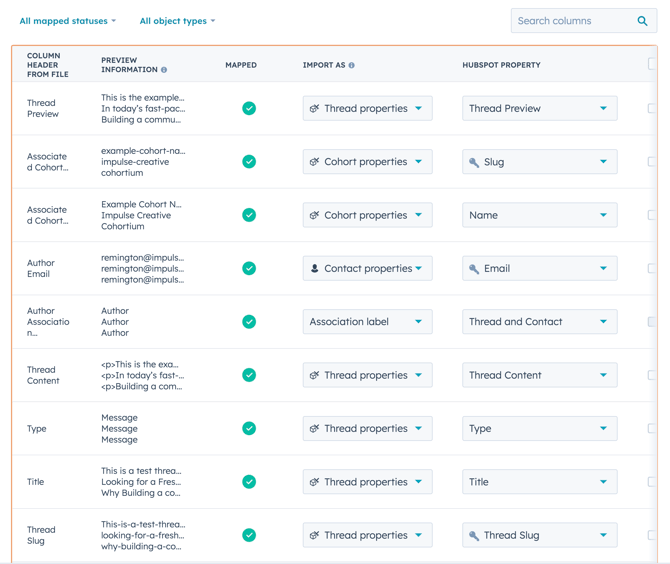Expand the Slug HubSpot property dropdown
This screenshot has width=670, height=564.
539,162
